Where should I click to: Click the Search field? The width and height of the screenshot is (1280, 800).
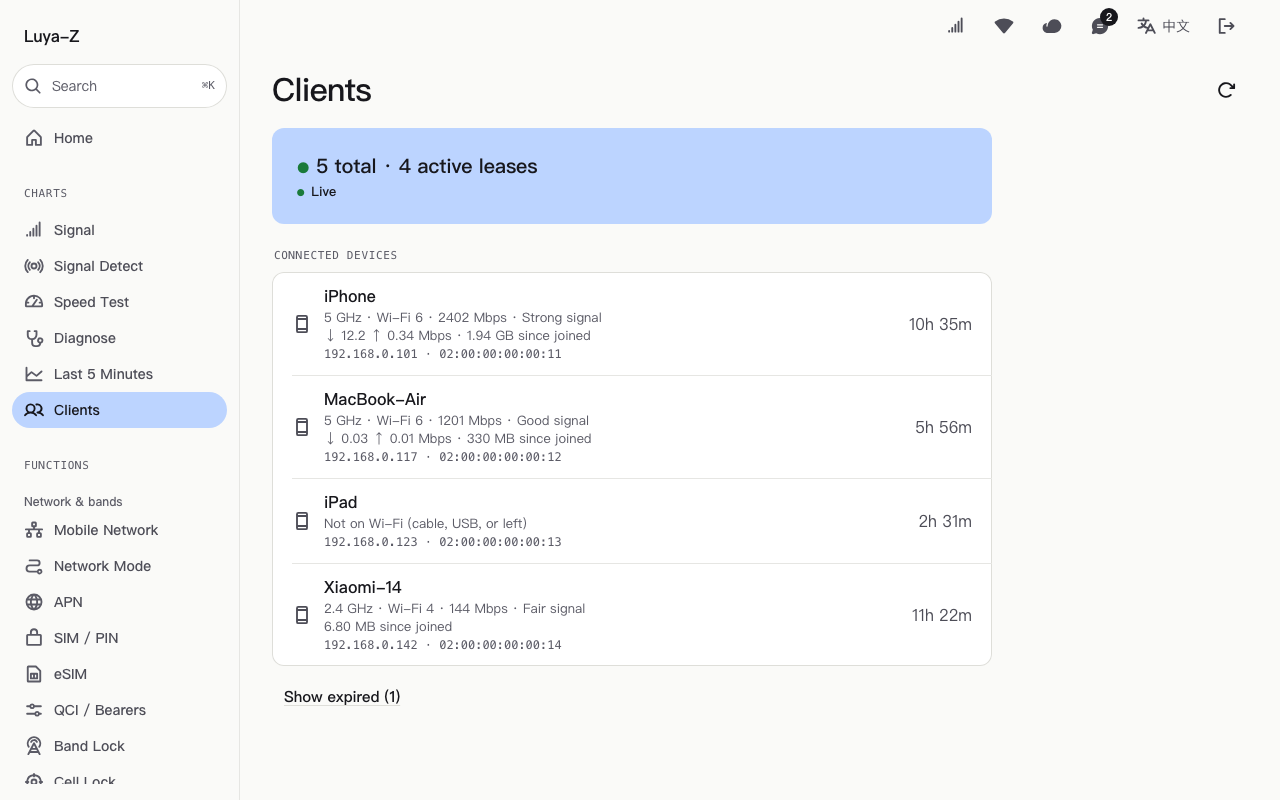(120, 86)
